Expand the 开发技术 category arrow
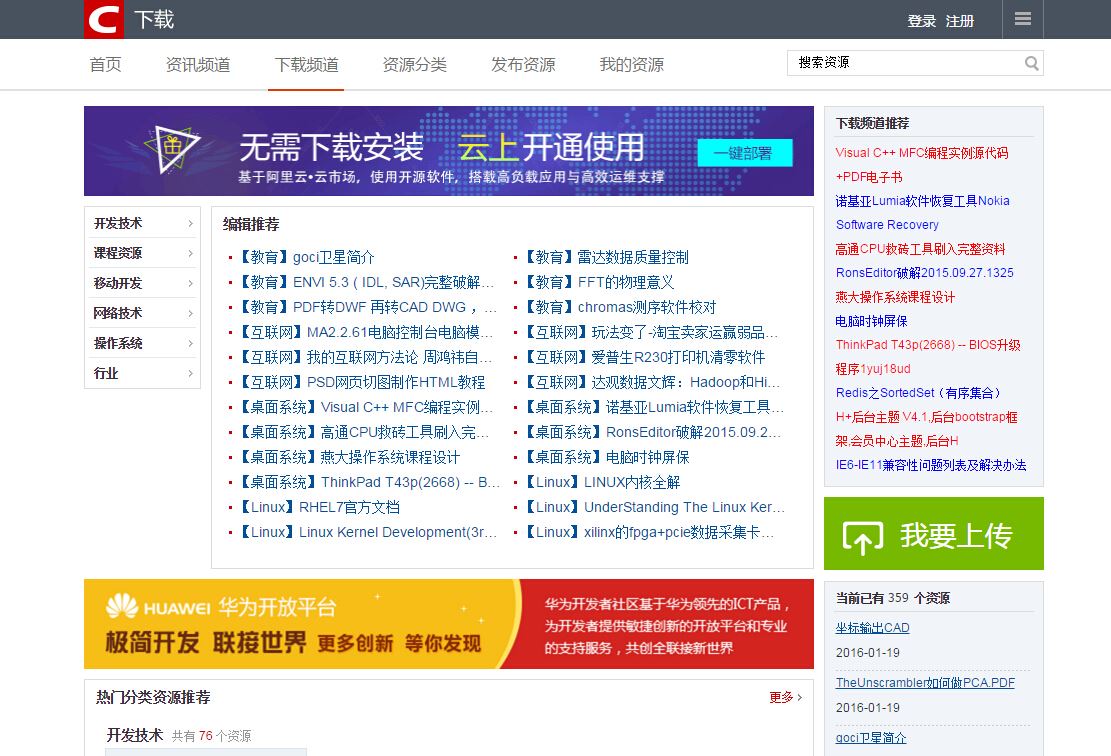This screenshot has width=1111, height=756. tap(191, 223)
